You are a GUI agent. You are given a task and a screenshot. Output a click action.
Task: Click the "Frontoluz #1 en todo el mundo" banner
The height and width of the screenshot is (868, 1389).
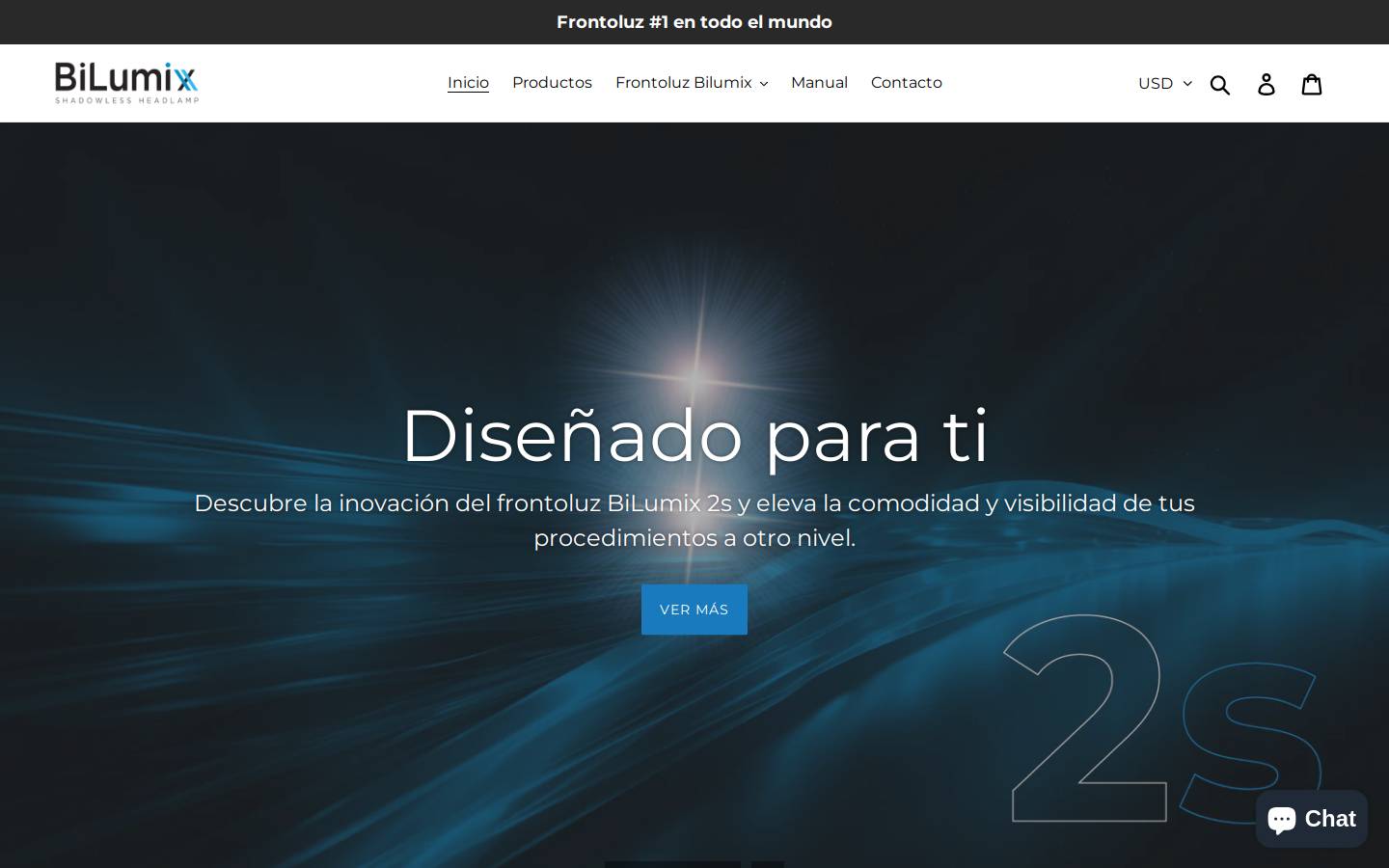click(694, 22)
